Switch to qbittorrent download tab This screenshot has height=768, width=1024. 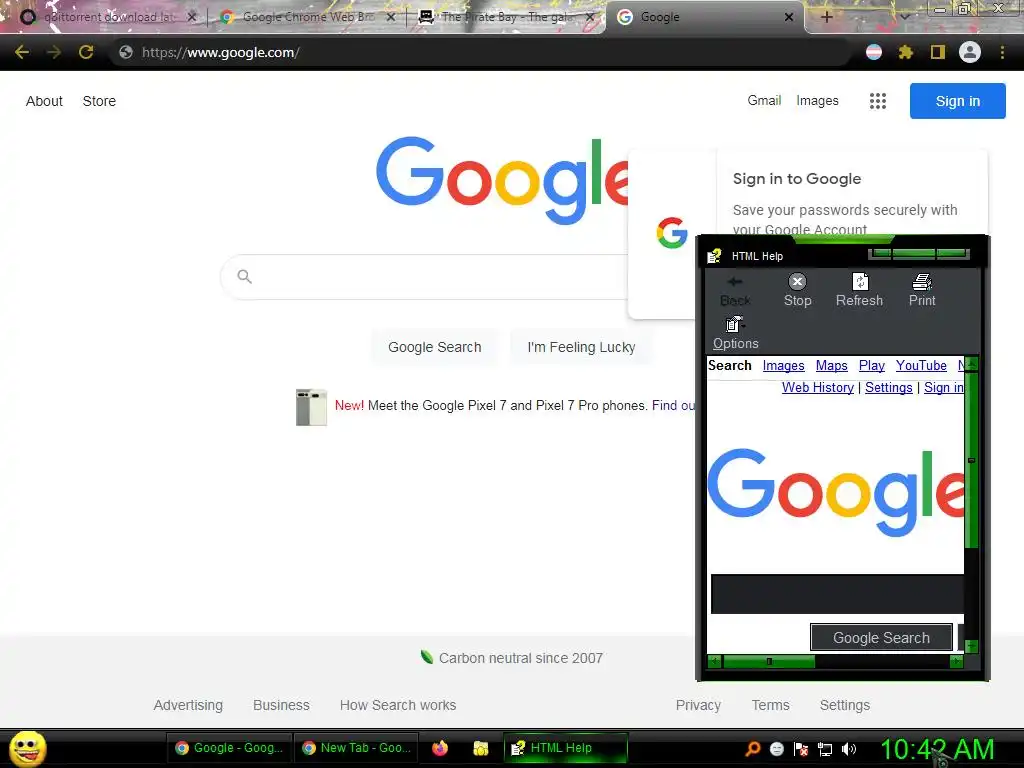point(109,17)
